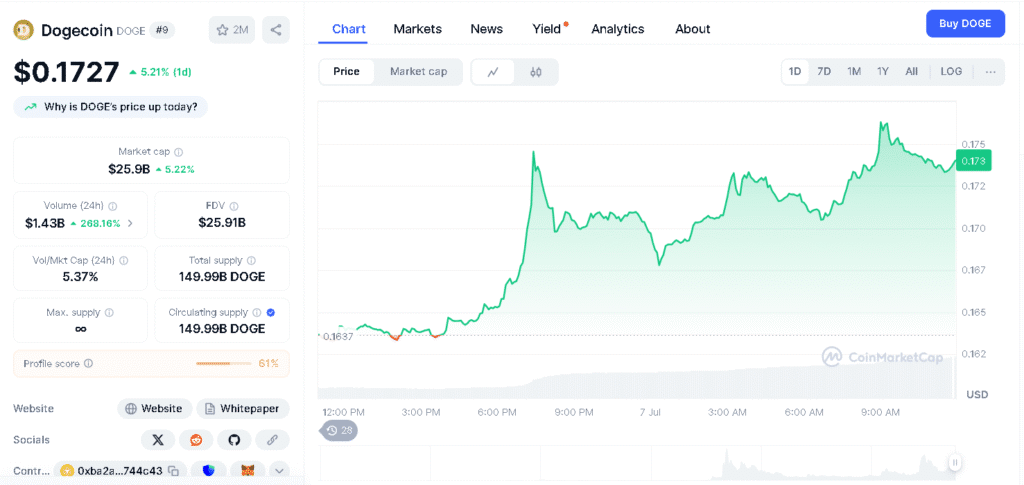
Task: Add Dogecoin to watchlist via star button
Action: (232, 30)
